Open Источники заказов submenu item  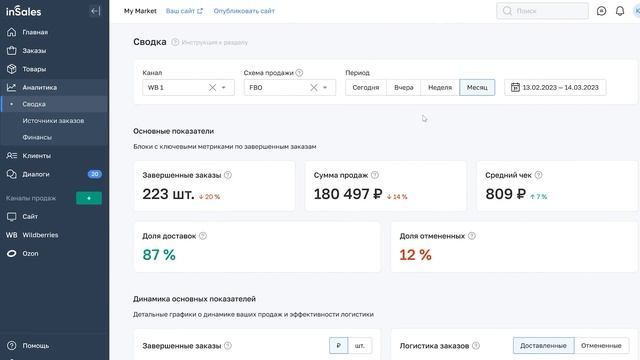pyautogui.click(x=53, y=121)
